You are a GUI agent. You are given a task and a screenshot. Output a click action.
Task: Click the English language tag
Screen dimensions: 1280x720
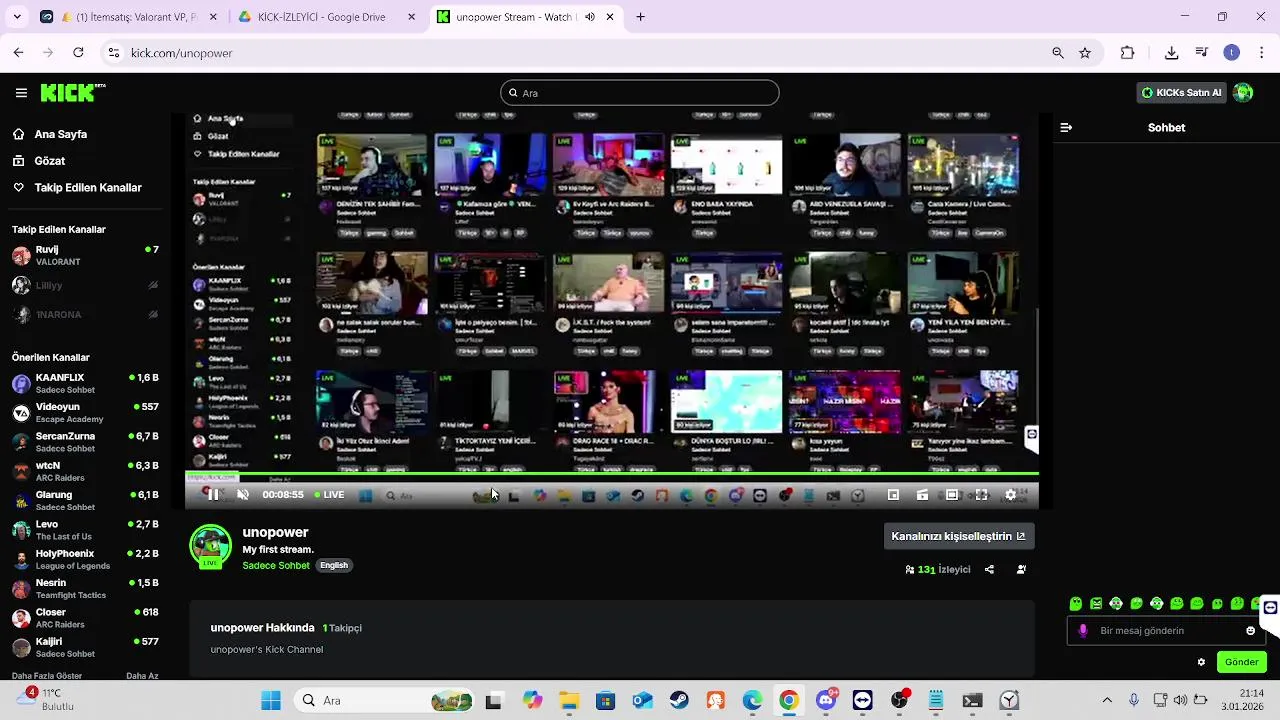(334, 565)
